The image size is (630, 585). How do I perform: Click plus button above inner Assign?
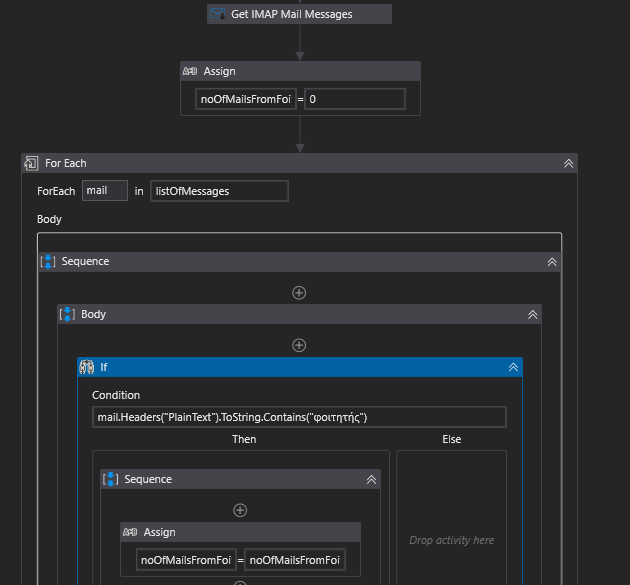click(240, 510)
